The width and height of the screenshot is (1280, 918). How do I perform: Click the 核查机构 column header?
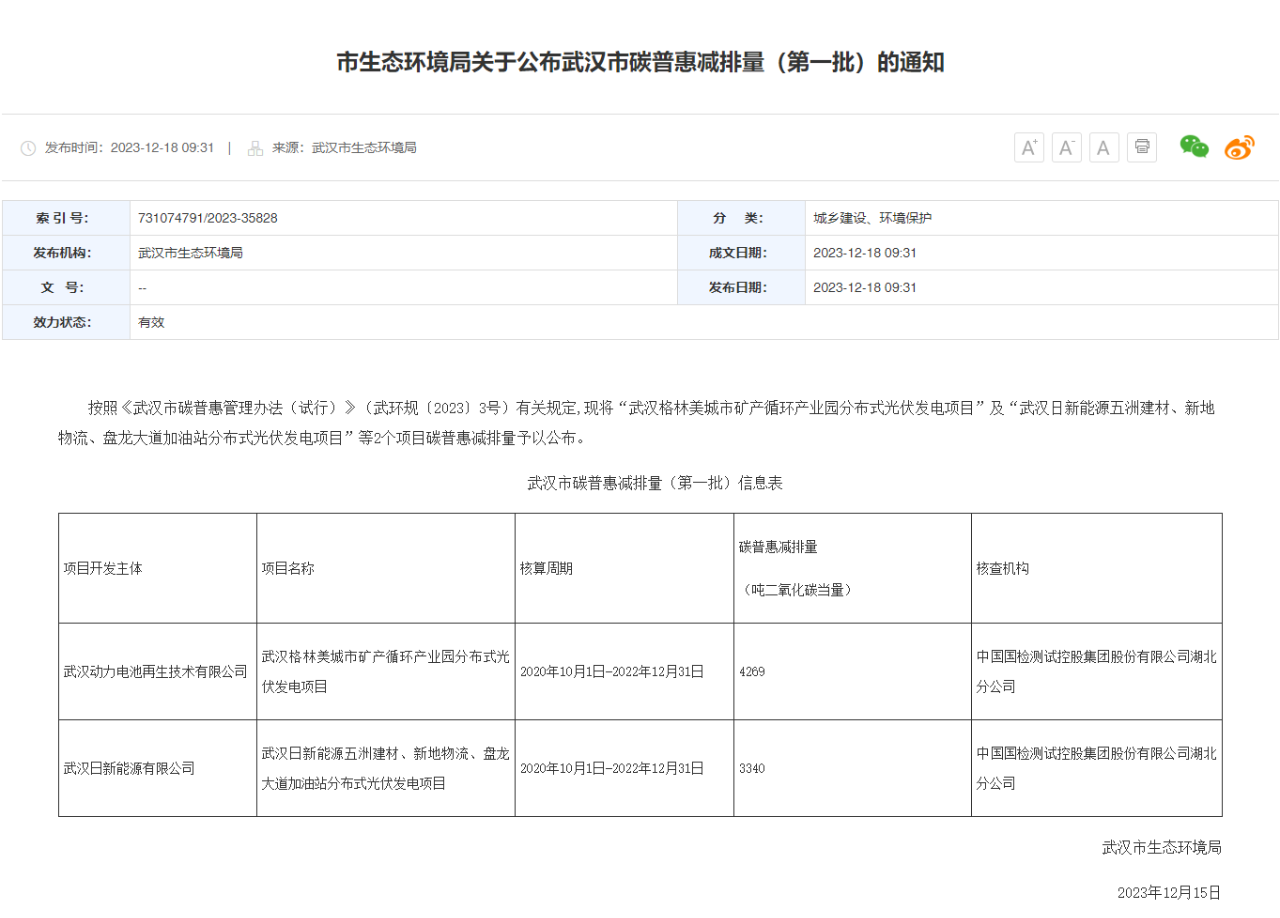coord(1002,568)
